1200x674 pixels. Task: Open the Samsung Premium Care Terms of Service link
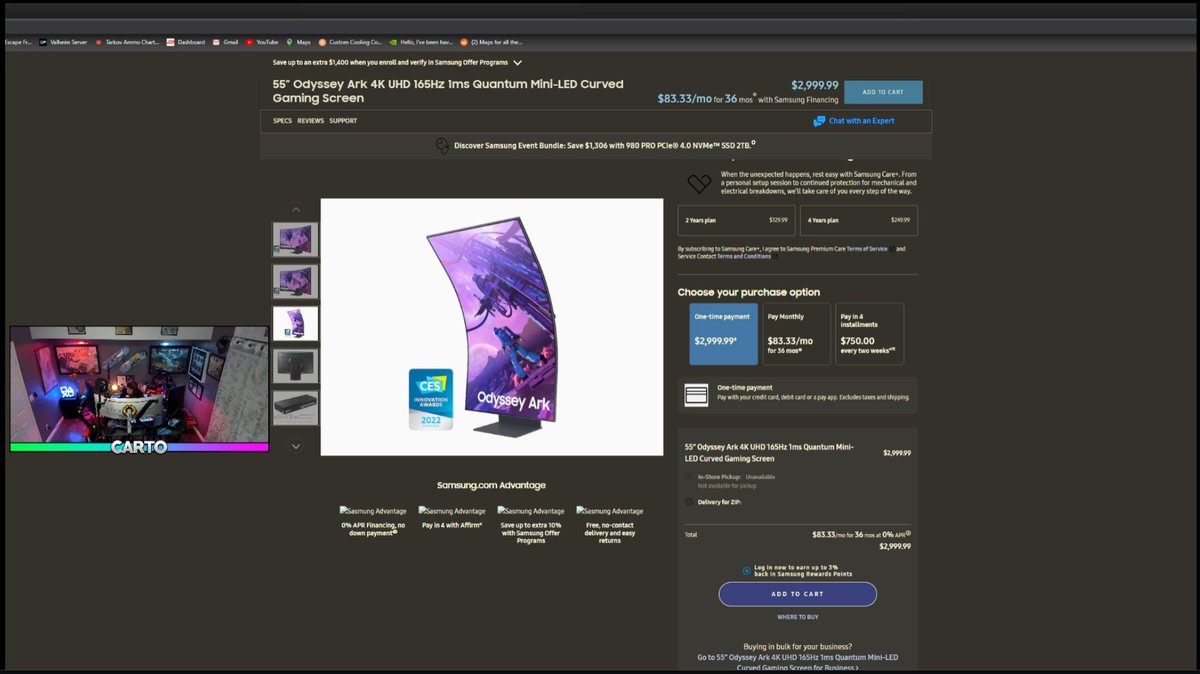[x=867, y=248]
